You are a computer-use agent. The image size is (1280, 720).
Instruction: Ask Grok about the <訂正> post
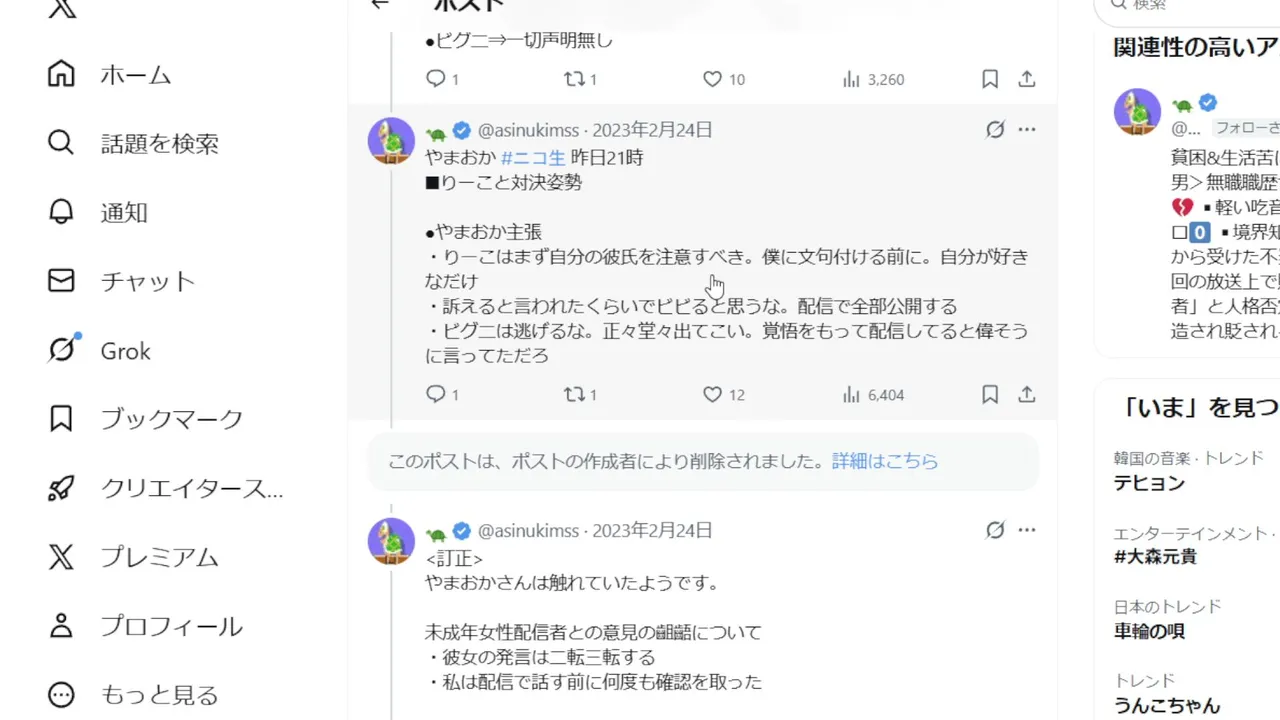point(995,530)
